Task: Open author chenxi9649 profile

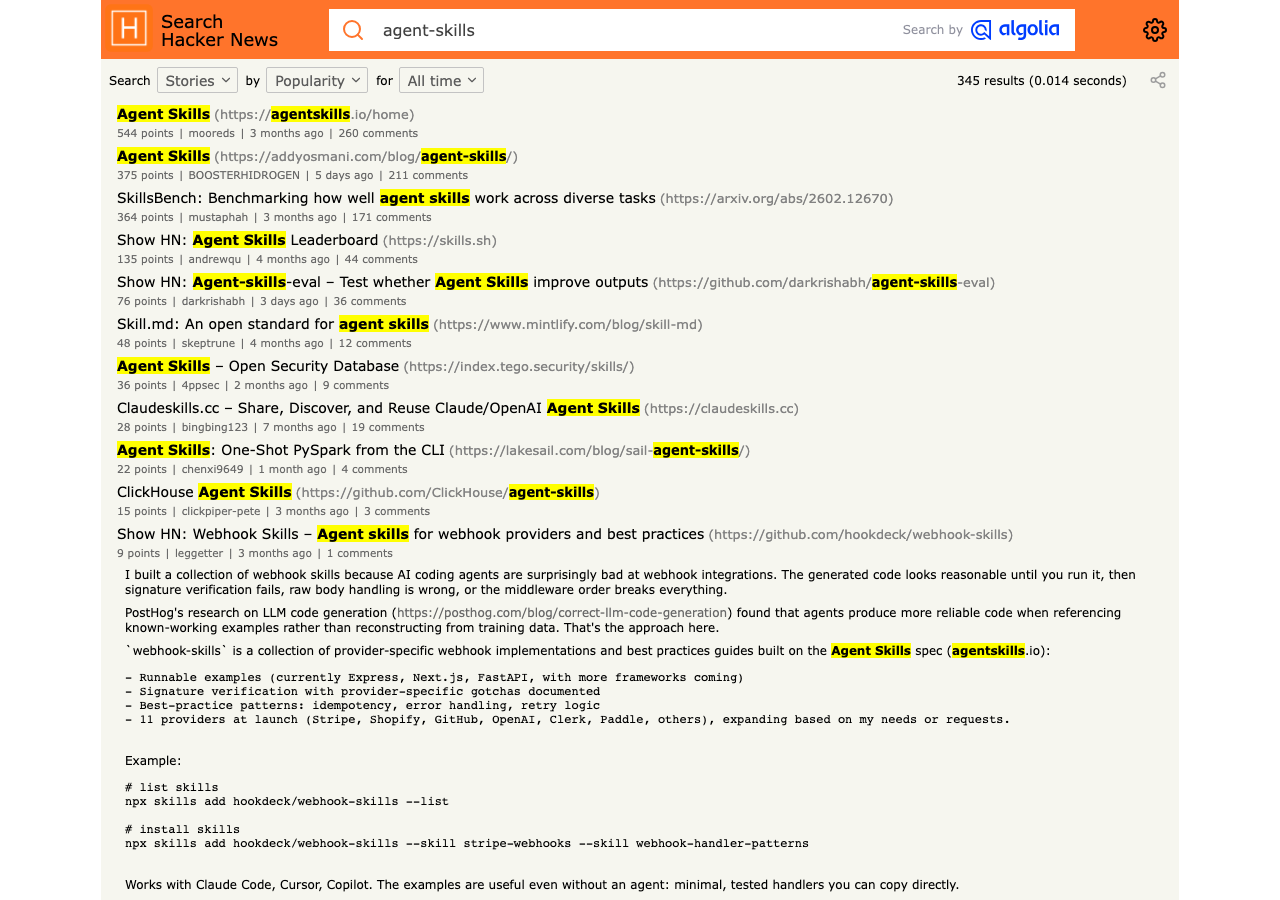Action: tap(212, 469)
